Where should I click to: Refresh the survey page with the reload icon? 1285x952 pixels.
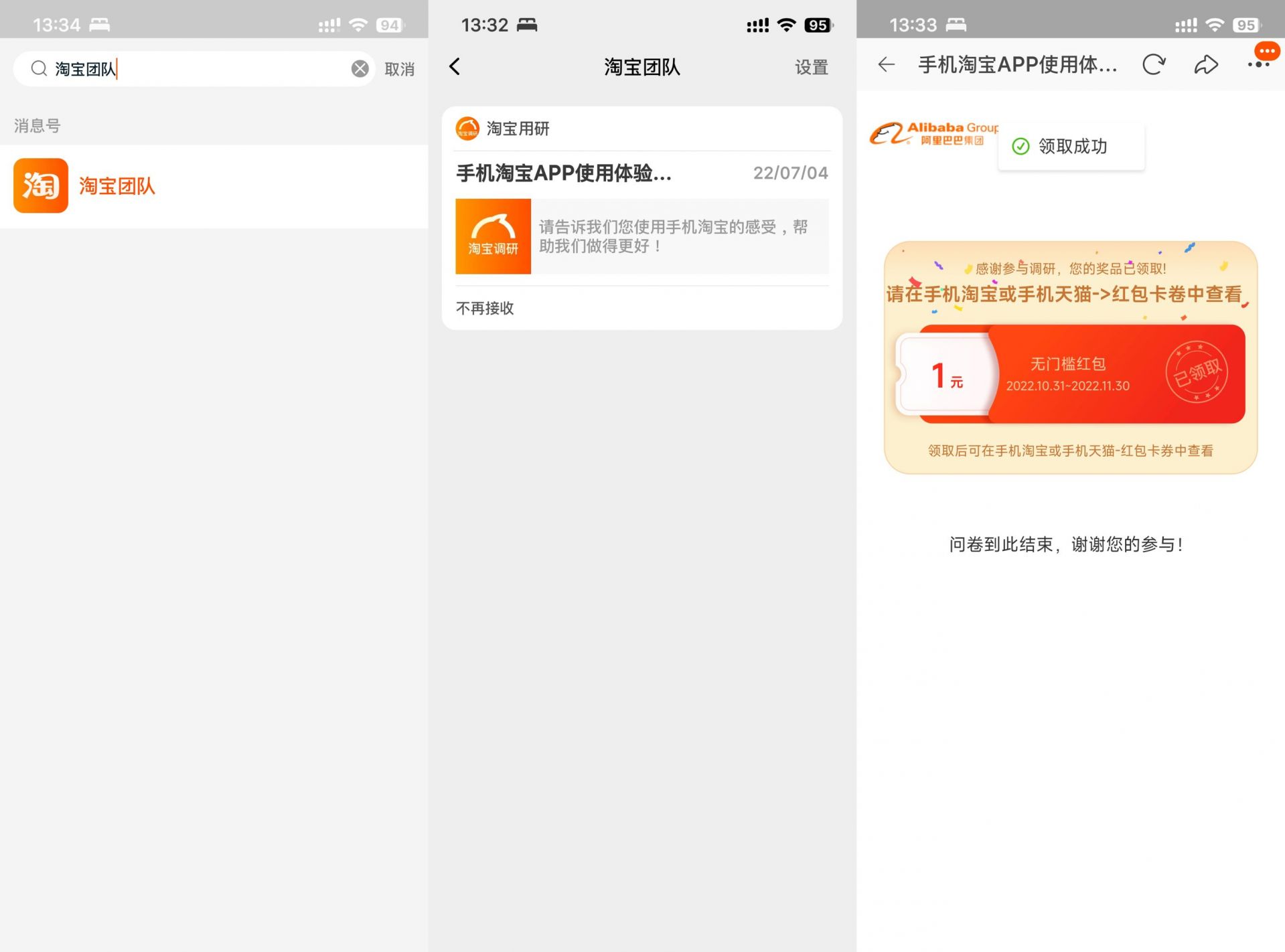click(x=1153, y=65)
